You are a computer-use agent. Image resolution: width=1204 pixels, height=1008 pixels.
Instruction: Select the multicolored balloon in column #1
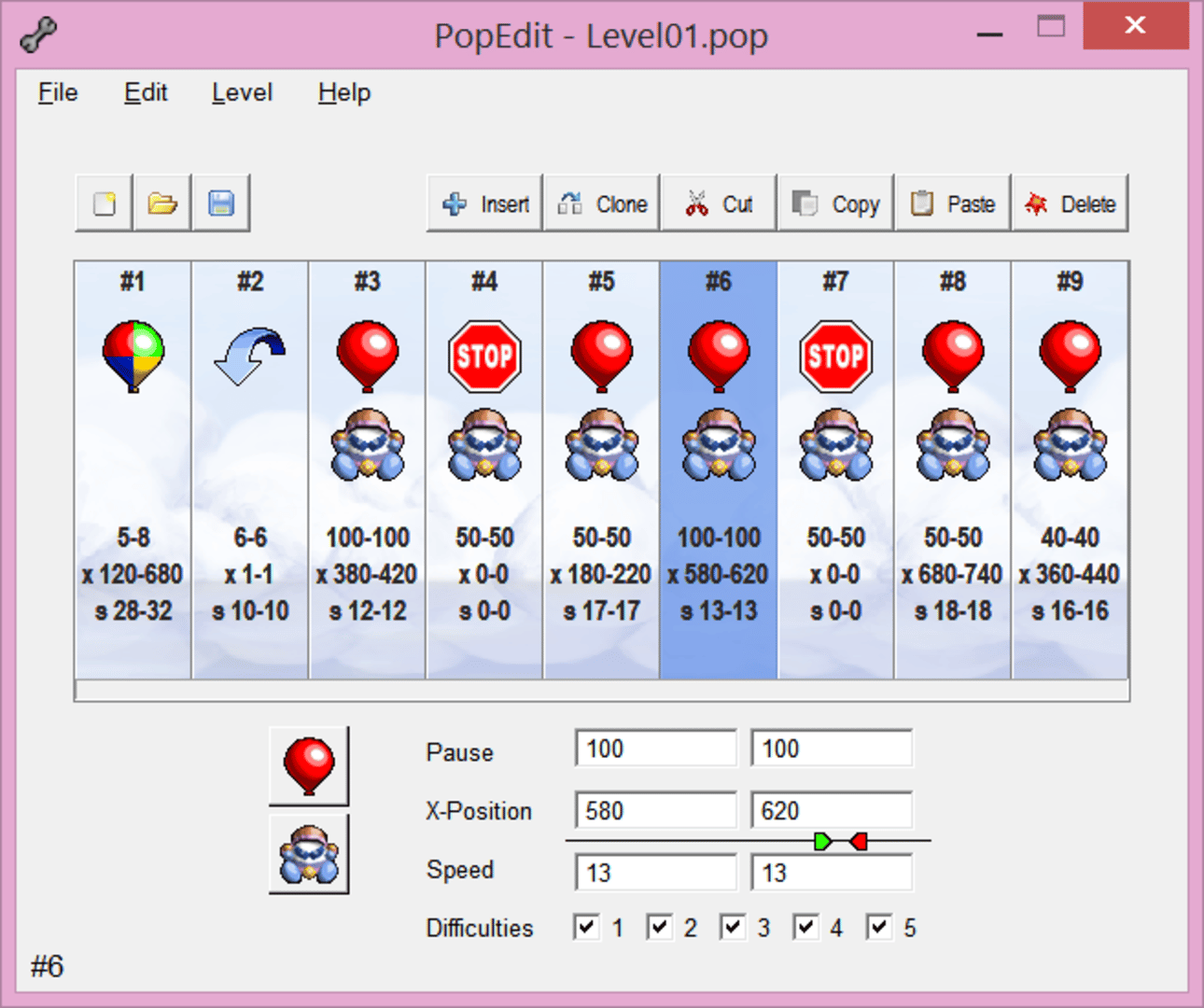tap(133, 356)
